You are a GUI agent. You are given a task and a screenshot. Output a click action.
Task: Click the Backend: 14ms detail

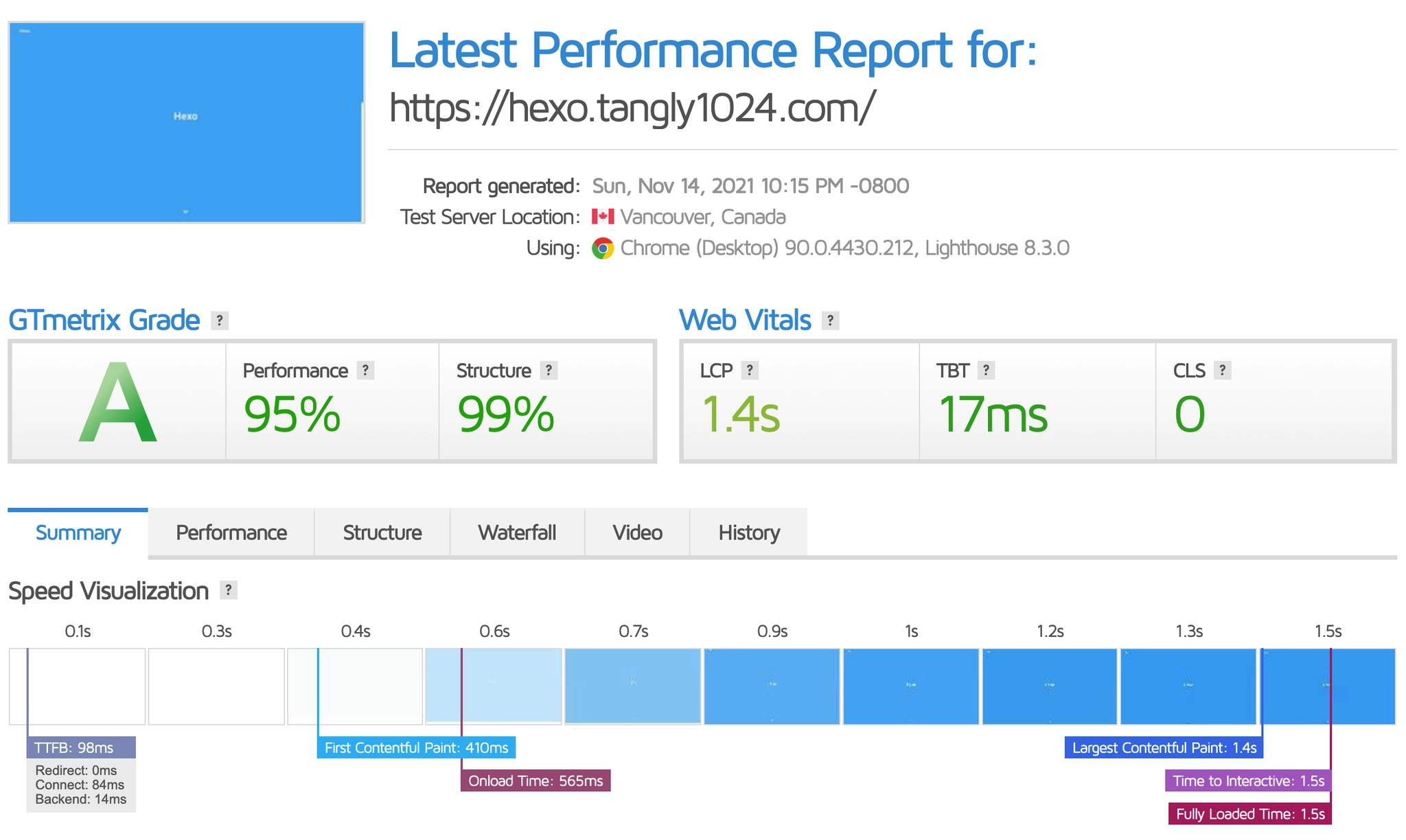(81, 800)
